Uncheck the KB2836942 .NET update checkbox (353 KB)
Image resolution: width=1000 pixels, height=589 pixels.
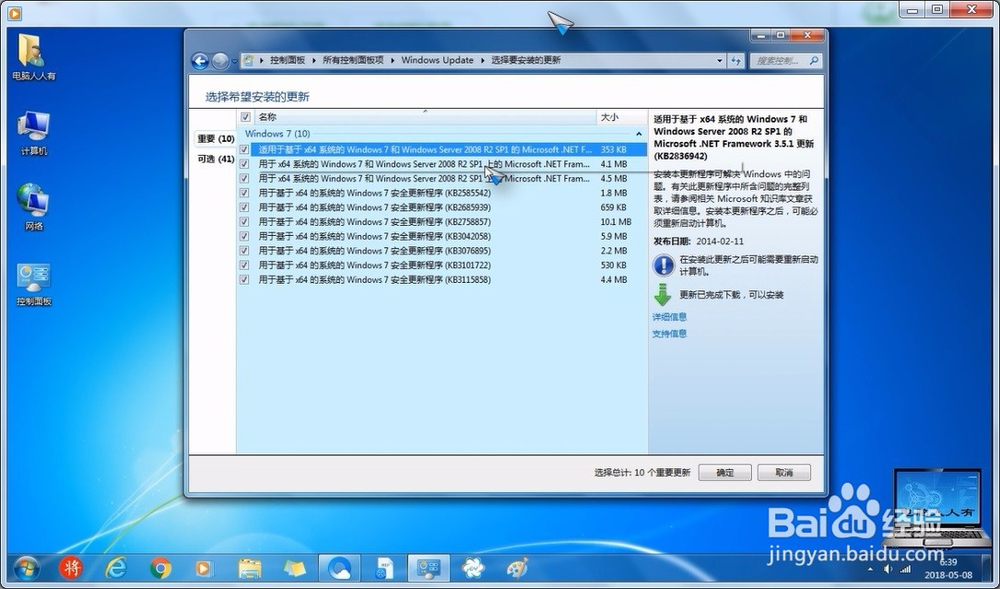[244, 150]
